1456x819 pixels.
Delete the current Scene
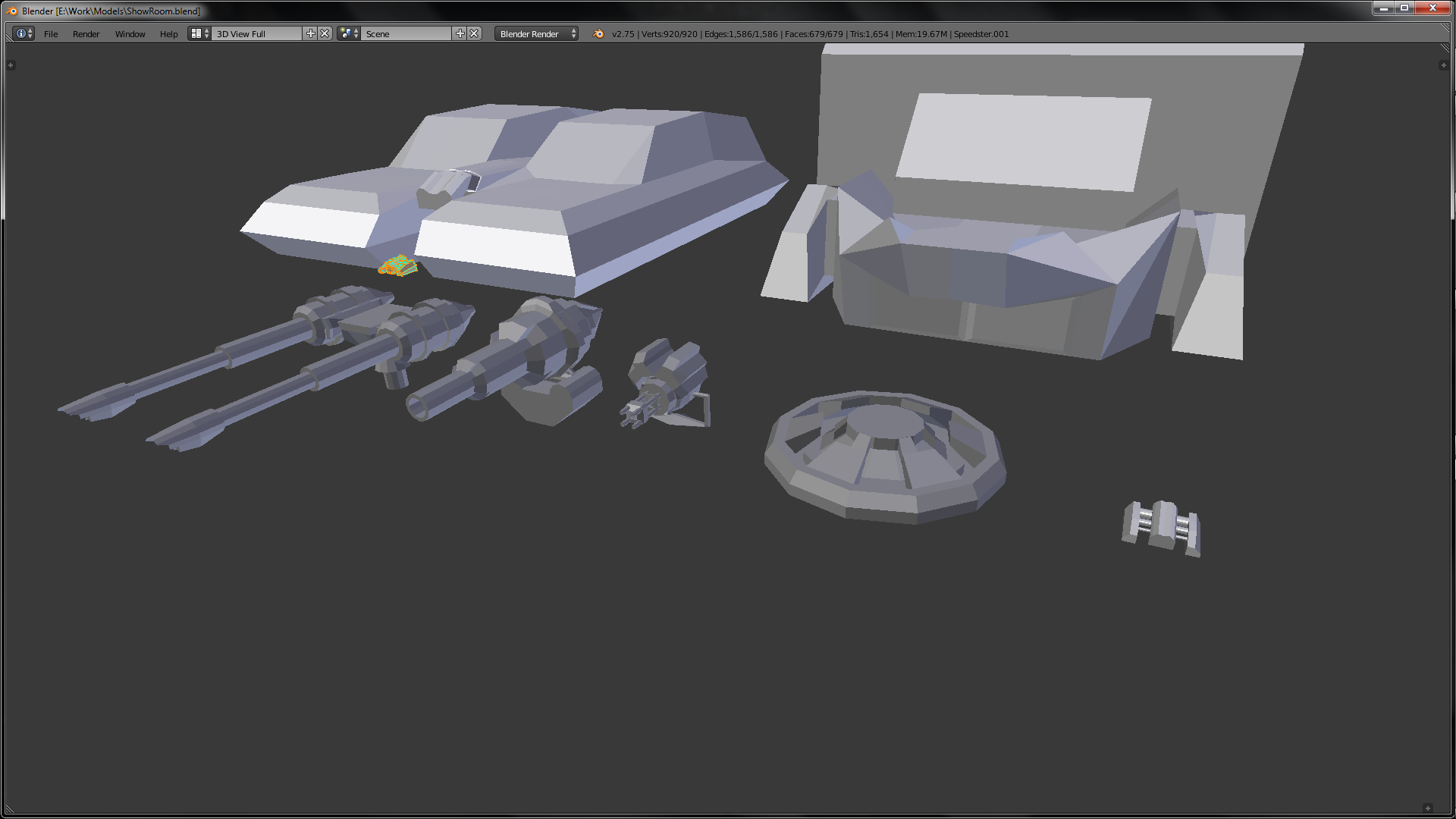click(x=474, y=33)
